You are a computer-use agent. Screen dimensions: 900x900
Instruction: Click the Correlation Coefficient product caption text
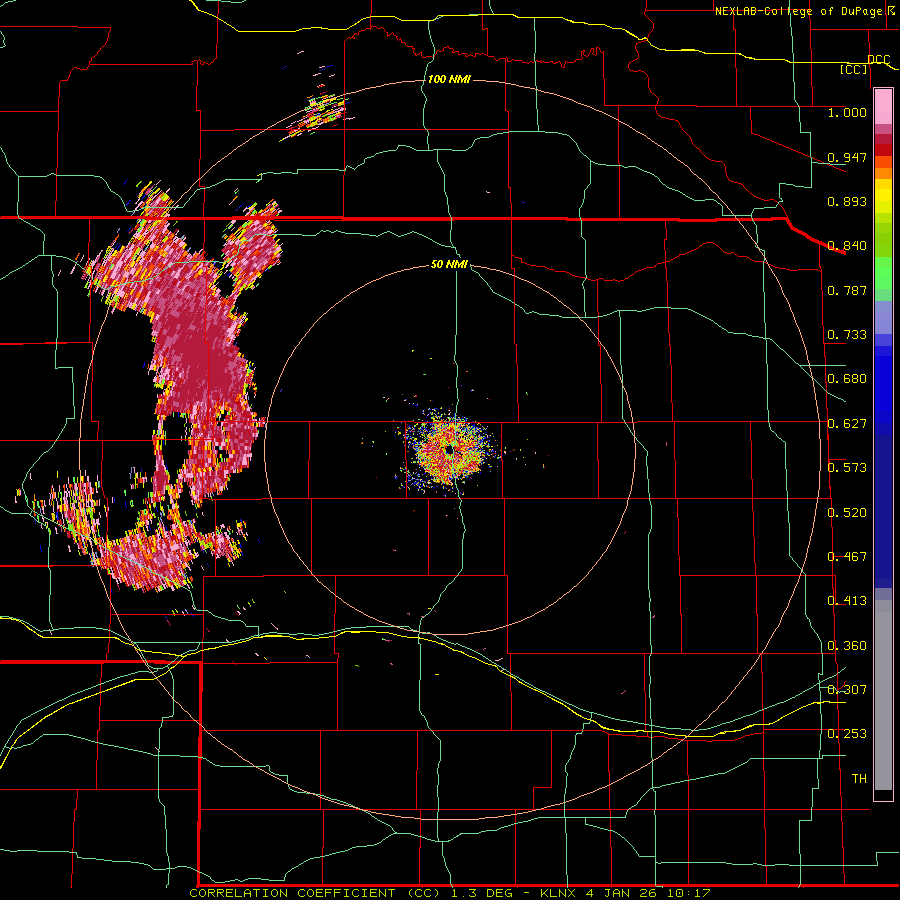pos(449,893)
